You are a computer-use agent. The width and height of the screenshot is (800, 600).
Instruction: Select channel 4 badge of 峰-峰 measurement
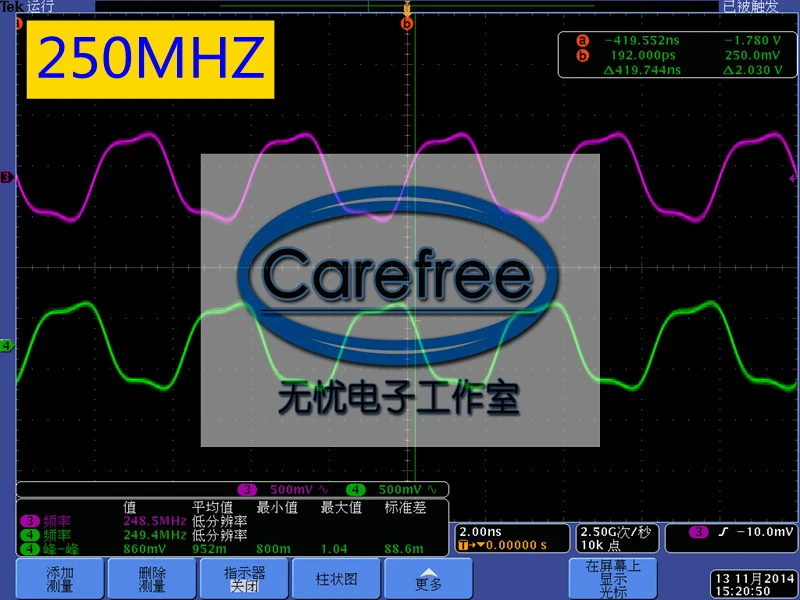pyautogui.click(x=30, y=549)
